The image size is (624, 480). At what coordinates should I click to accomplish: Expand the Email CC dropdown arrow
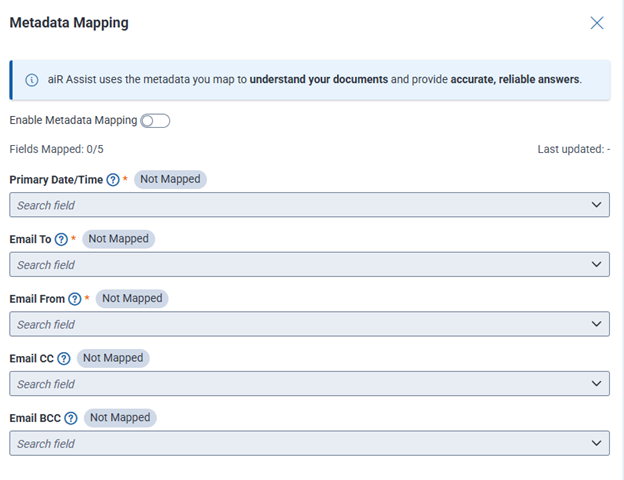(596, 384)
